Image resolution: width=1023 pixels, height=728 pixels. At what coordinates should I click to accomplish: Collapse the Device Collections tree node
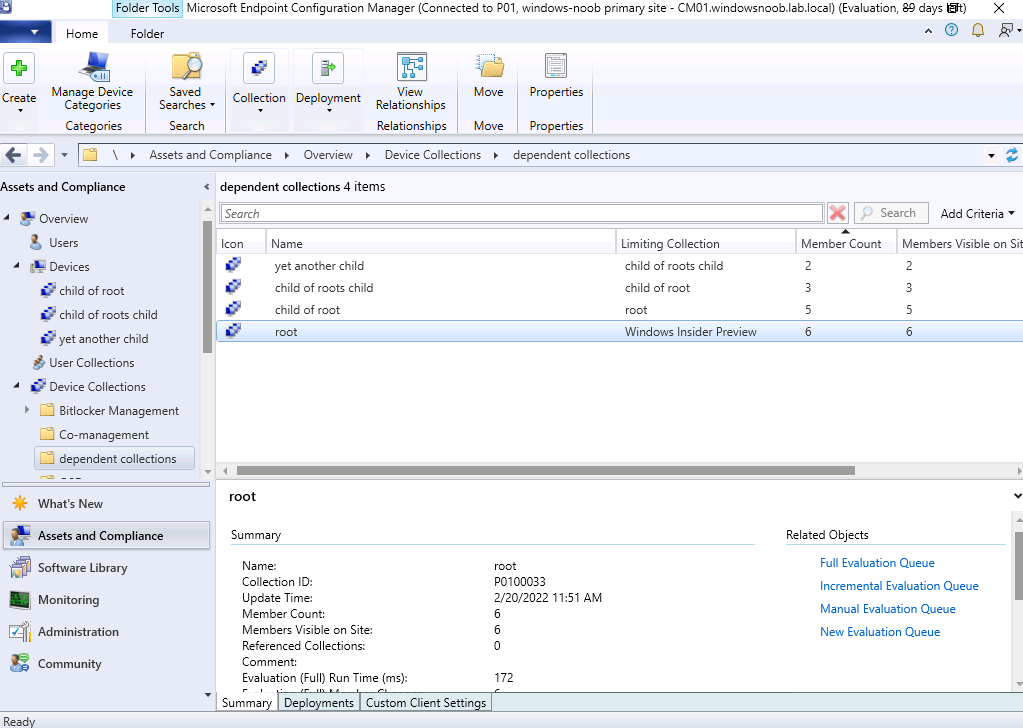tap(17, 386)
